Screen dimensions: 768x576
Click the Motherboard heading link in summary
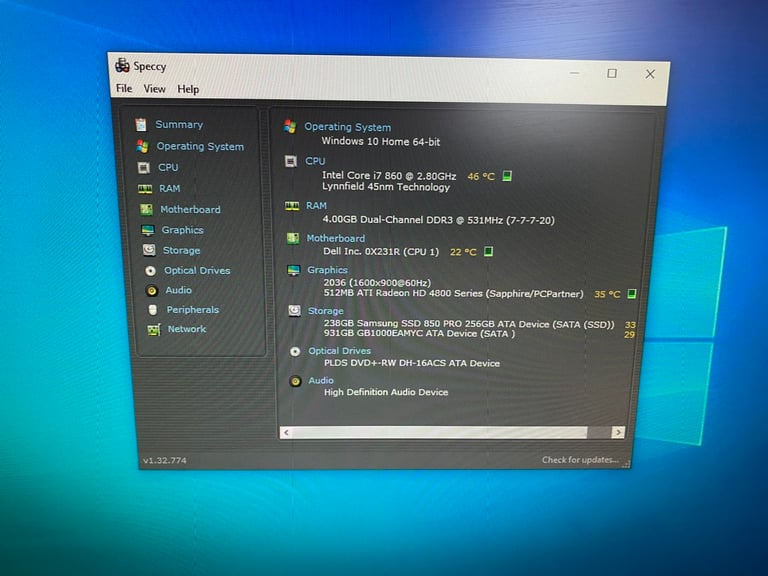(x=336, y=239)
